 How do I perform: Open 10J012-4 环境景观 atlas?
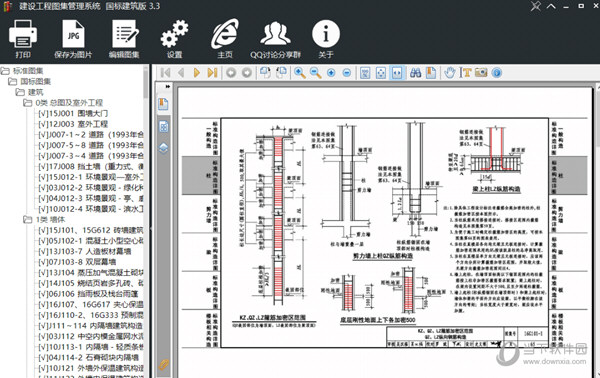point(91,209)
